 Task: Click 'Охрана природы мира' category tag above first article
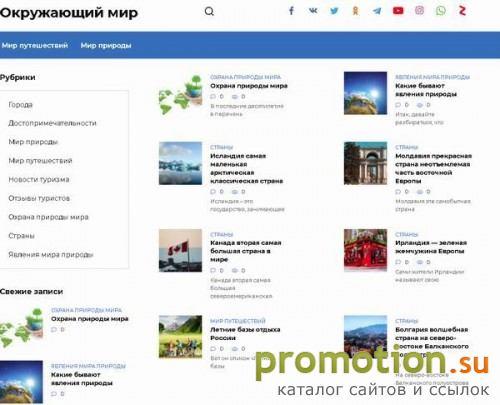tap(245, 77)
